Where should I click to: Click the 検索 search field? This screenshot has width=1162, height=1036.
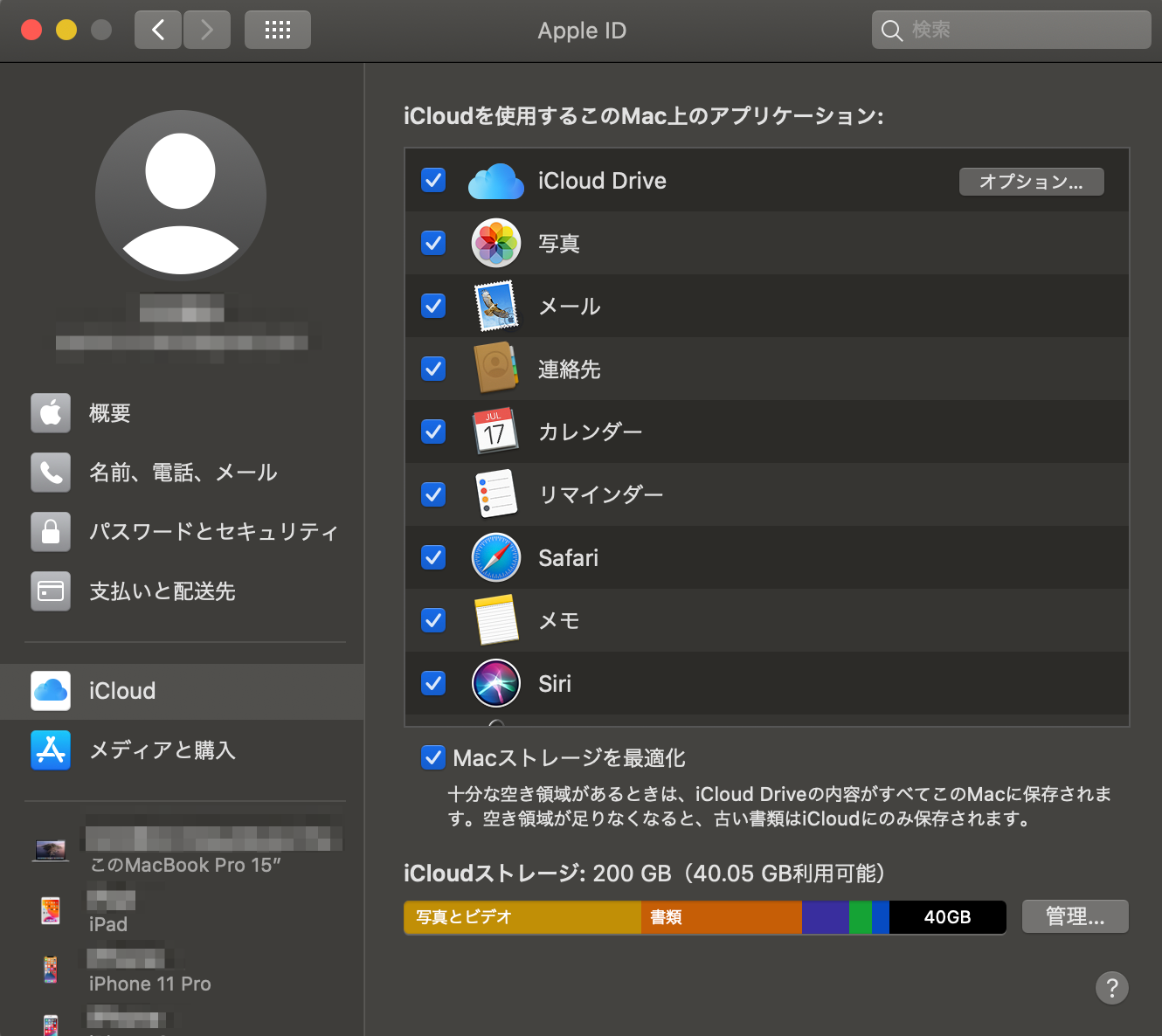click(x=1011, y=30)
